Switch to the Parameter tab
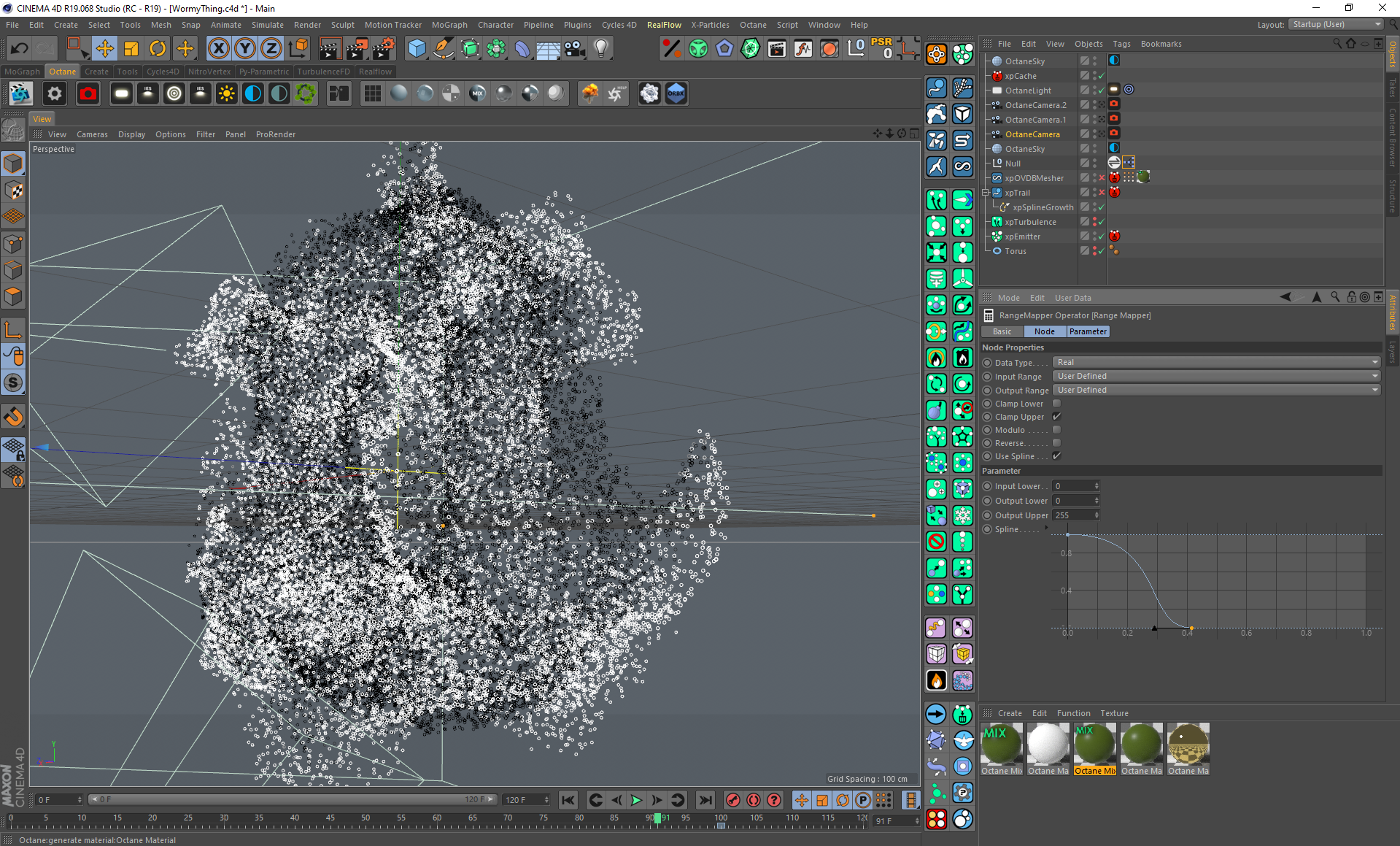The height and width of the screenshot is (846, 1400). tap(1088, 331)
